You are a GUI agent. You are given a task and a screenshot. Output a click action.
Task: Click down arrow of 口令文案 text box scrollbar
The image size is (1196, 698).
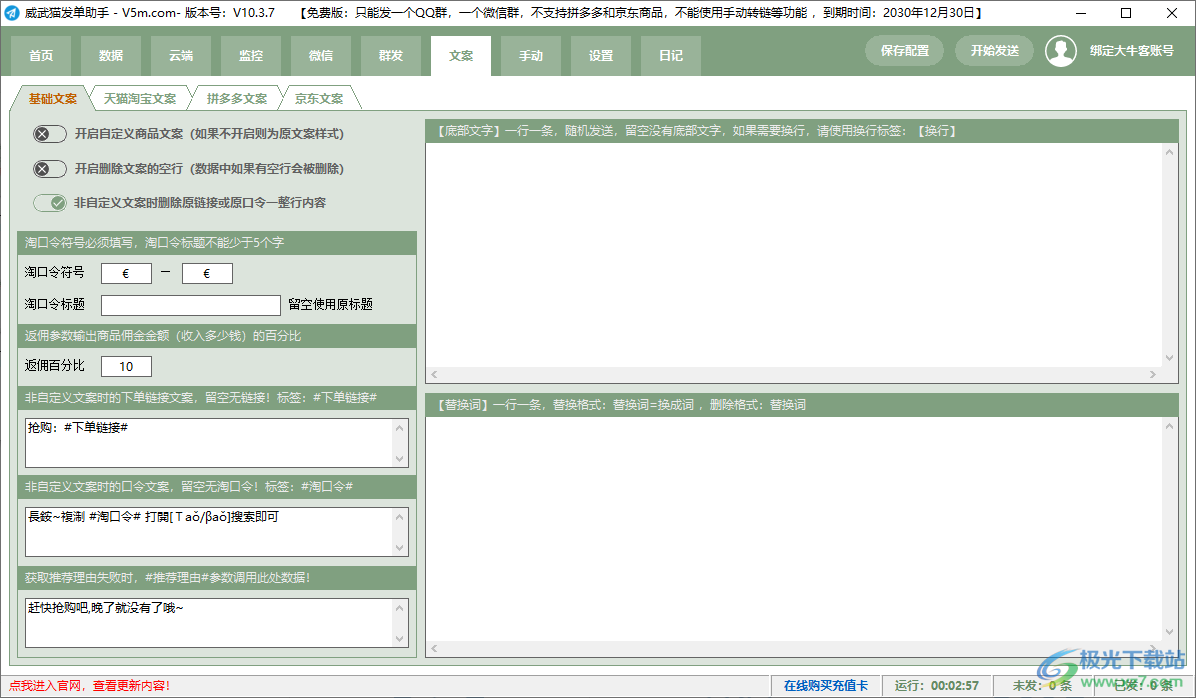[x=400, y=548]
